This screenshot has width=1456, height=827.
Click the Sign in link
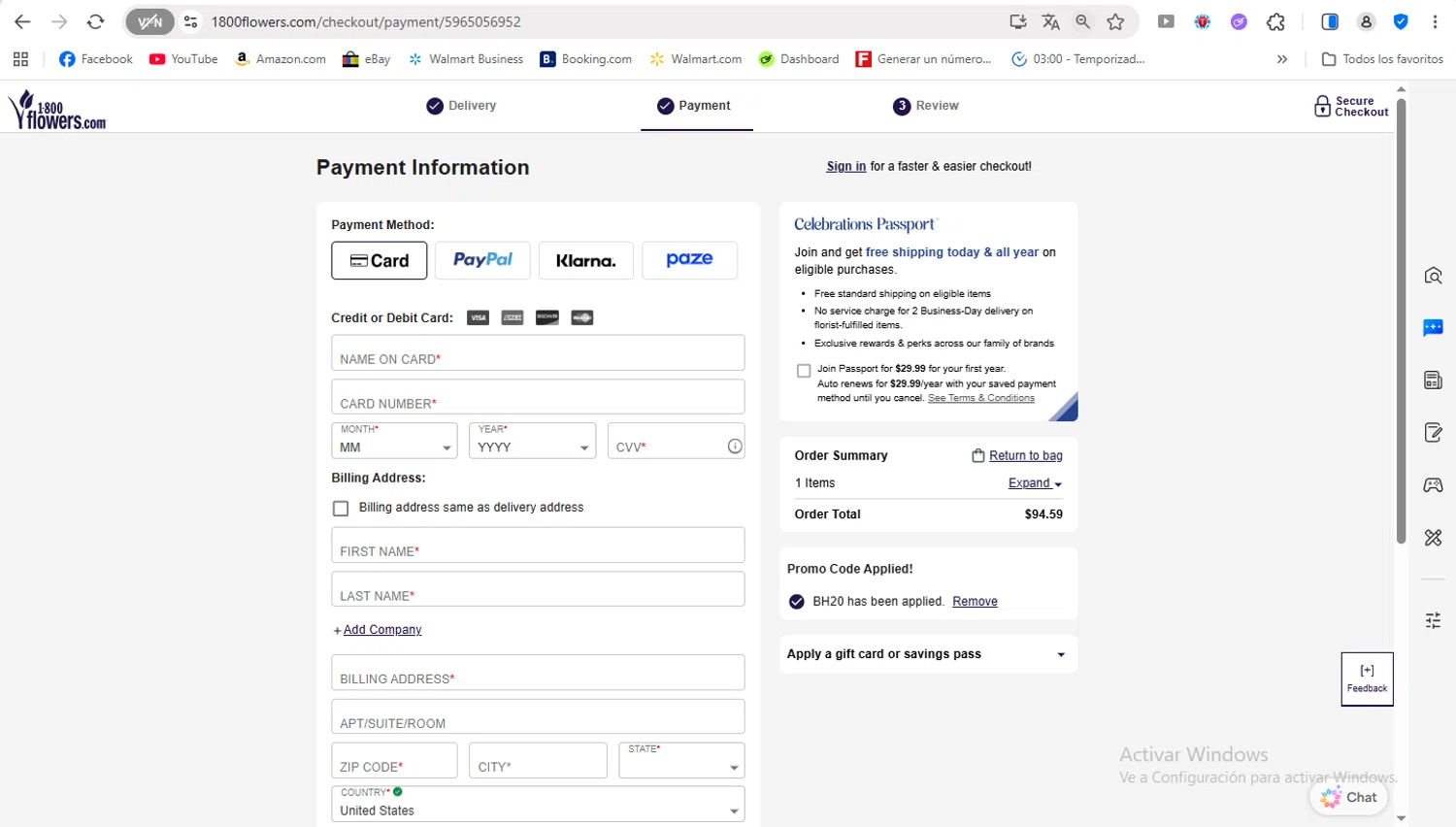point(845,167)
